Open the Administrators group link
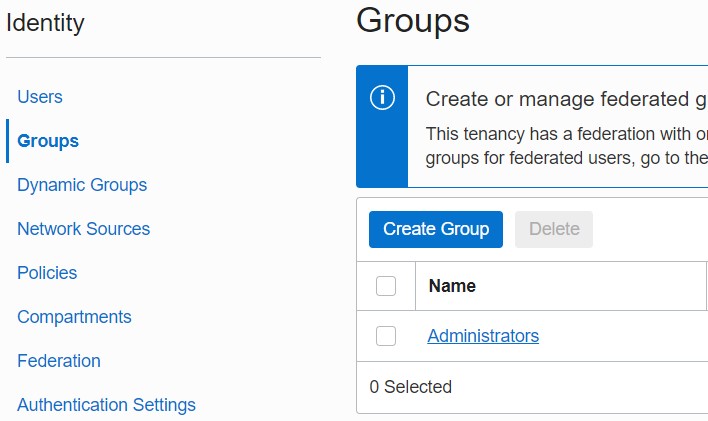 tap(483, 336)
